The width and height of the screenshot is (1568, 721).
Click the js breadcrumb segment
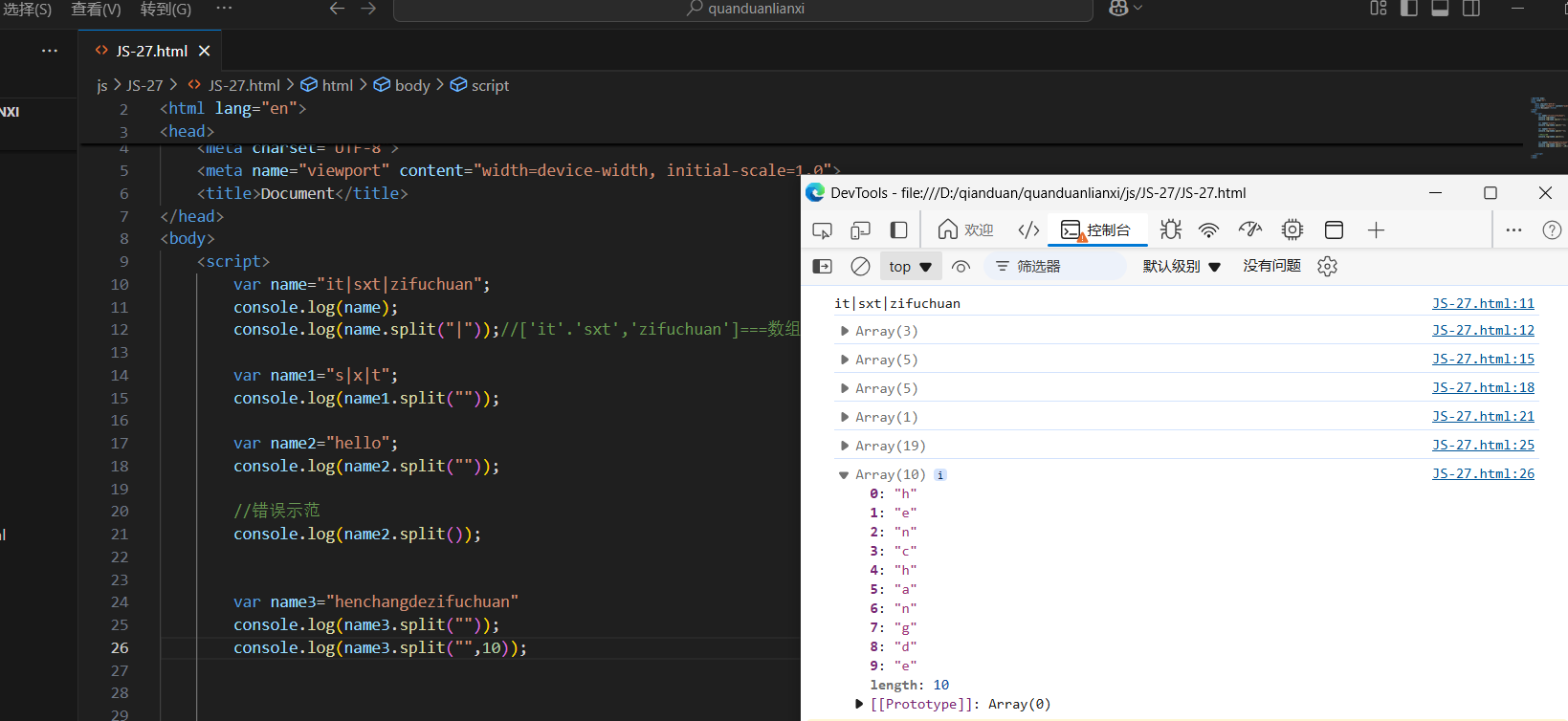click(x=102, y=85)
